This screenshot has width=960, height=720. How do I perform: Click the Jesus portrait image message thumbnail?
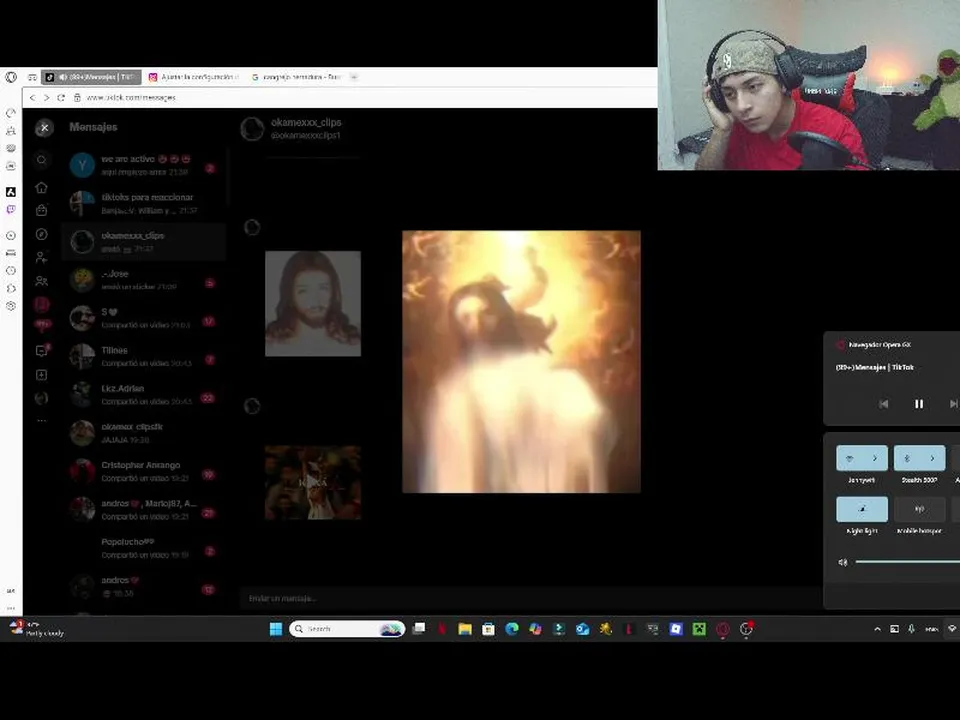coord(313,303)
